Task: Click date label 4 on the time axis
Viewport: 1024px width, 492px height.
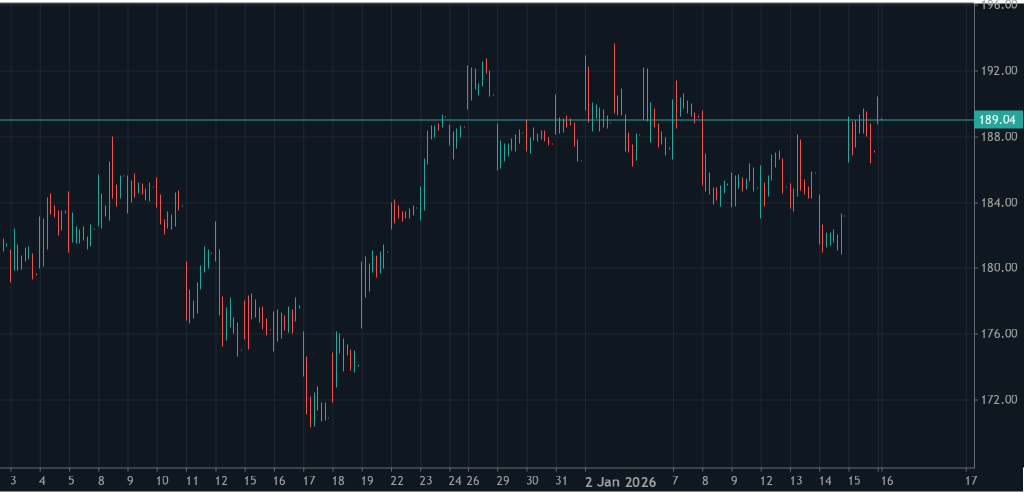Action: [41, 481]
